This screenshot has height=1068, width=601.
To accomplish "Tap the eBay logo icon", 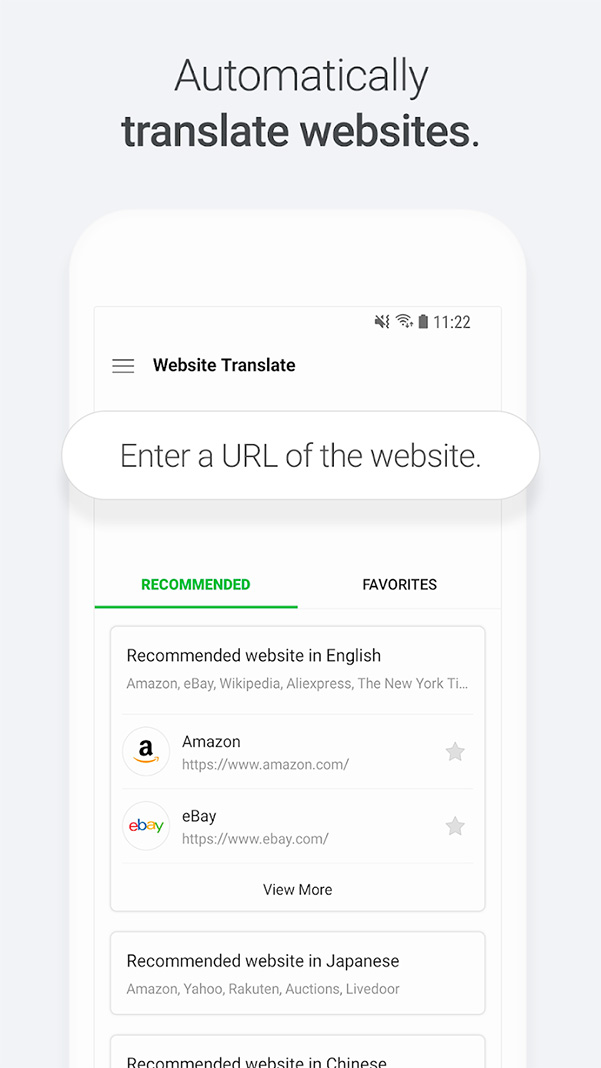I will pos(146,826).
